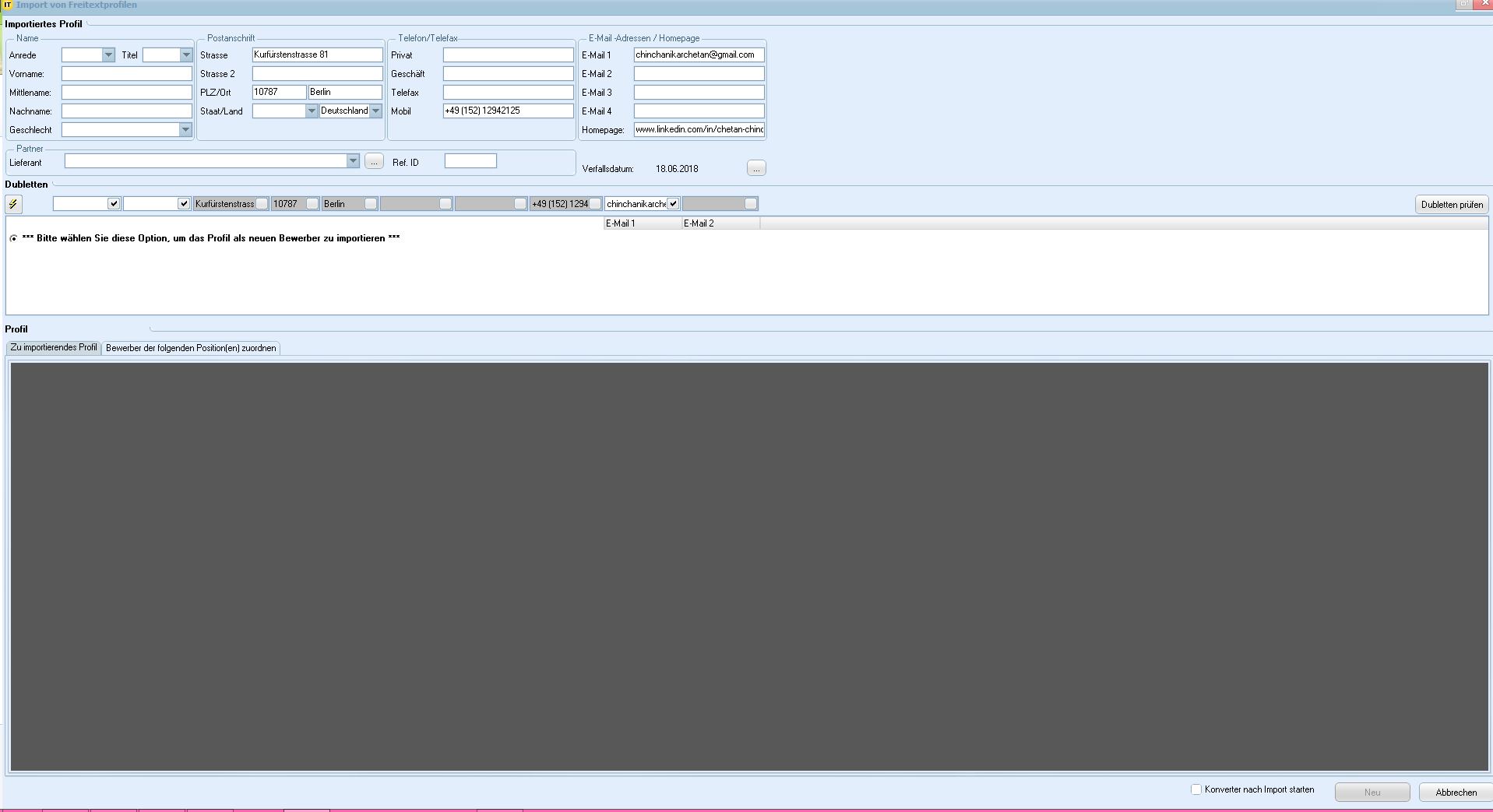Click the lightning bolt icon in Dubletten
Viewport: 1493px width, 812px height.
(14, 204)
